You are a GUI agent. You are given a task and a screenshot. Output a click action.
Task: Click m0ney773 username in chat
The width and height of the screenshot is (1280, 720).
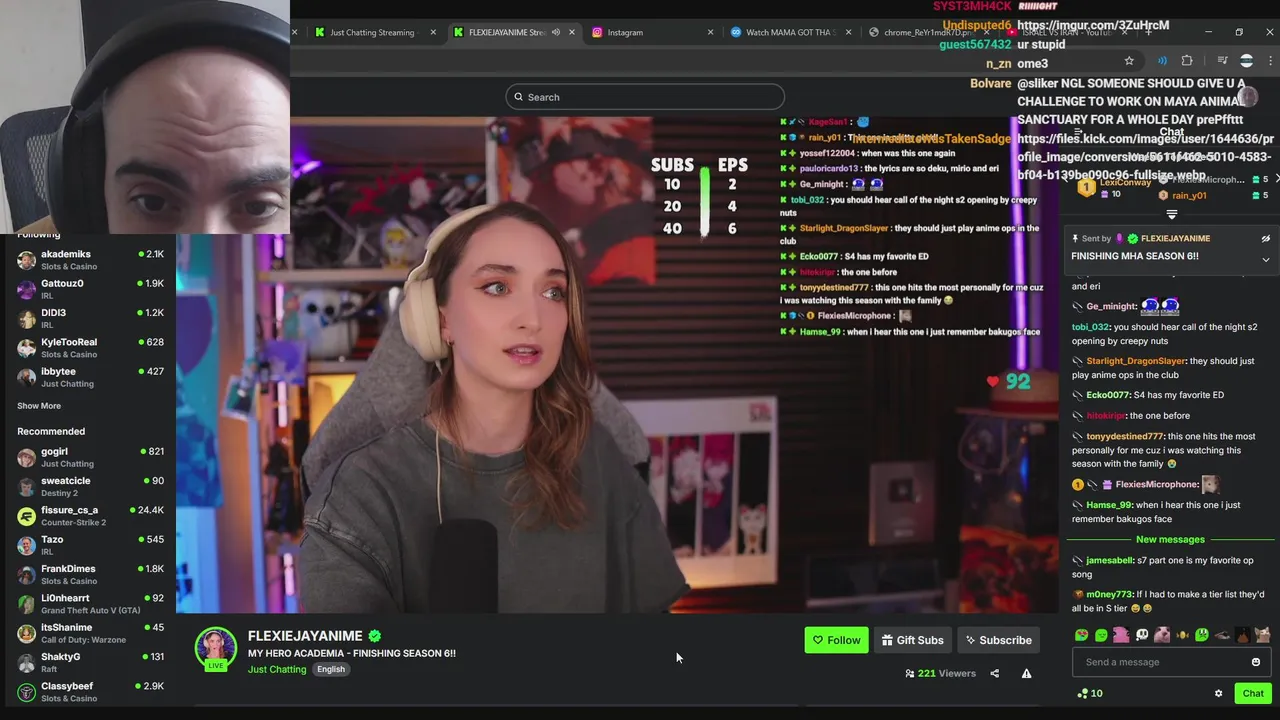click(x=1109, y=595)
